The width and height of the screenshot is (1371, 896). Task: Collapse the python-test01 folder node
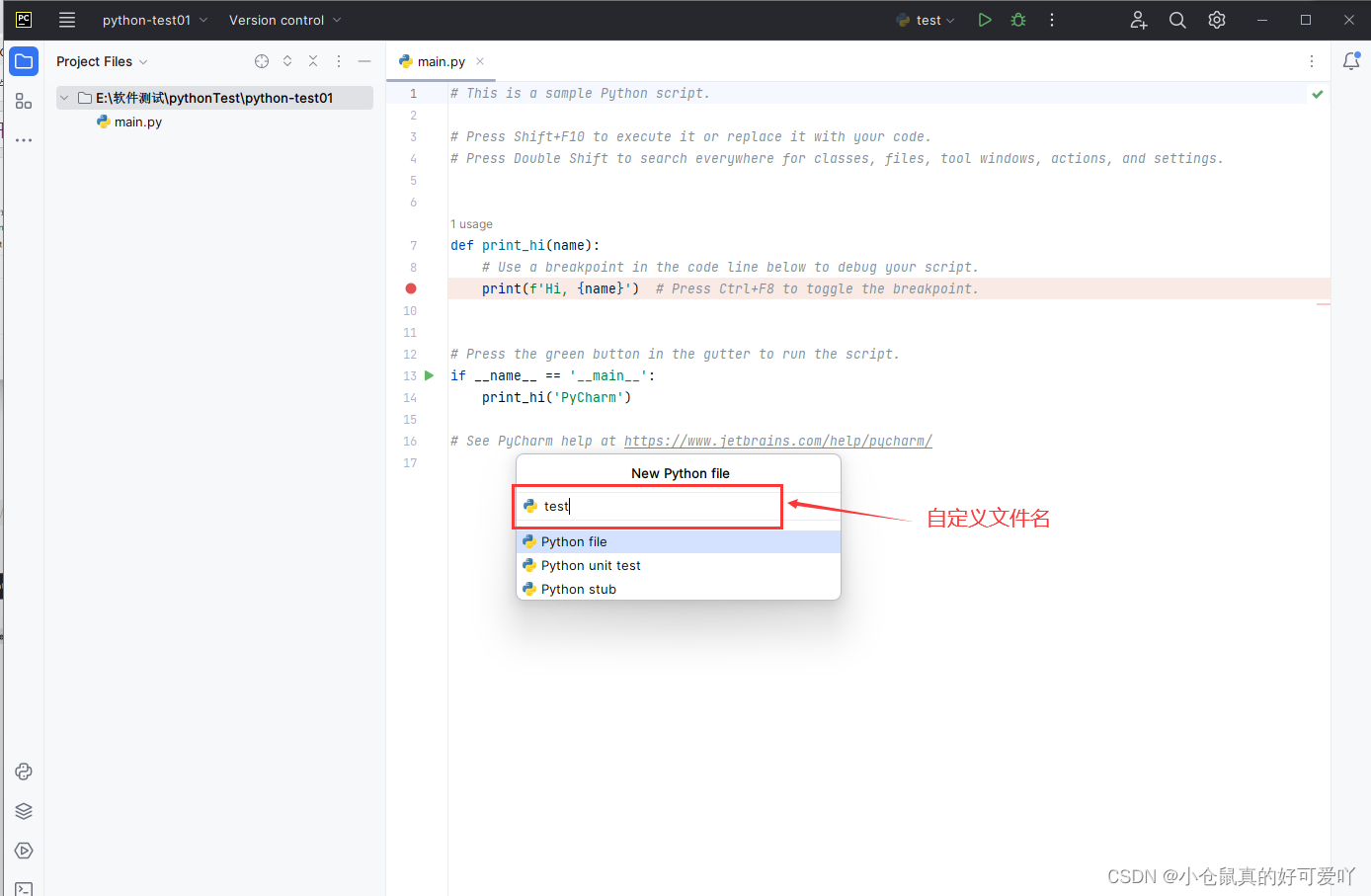click(64, 98)
